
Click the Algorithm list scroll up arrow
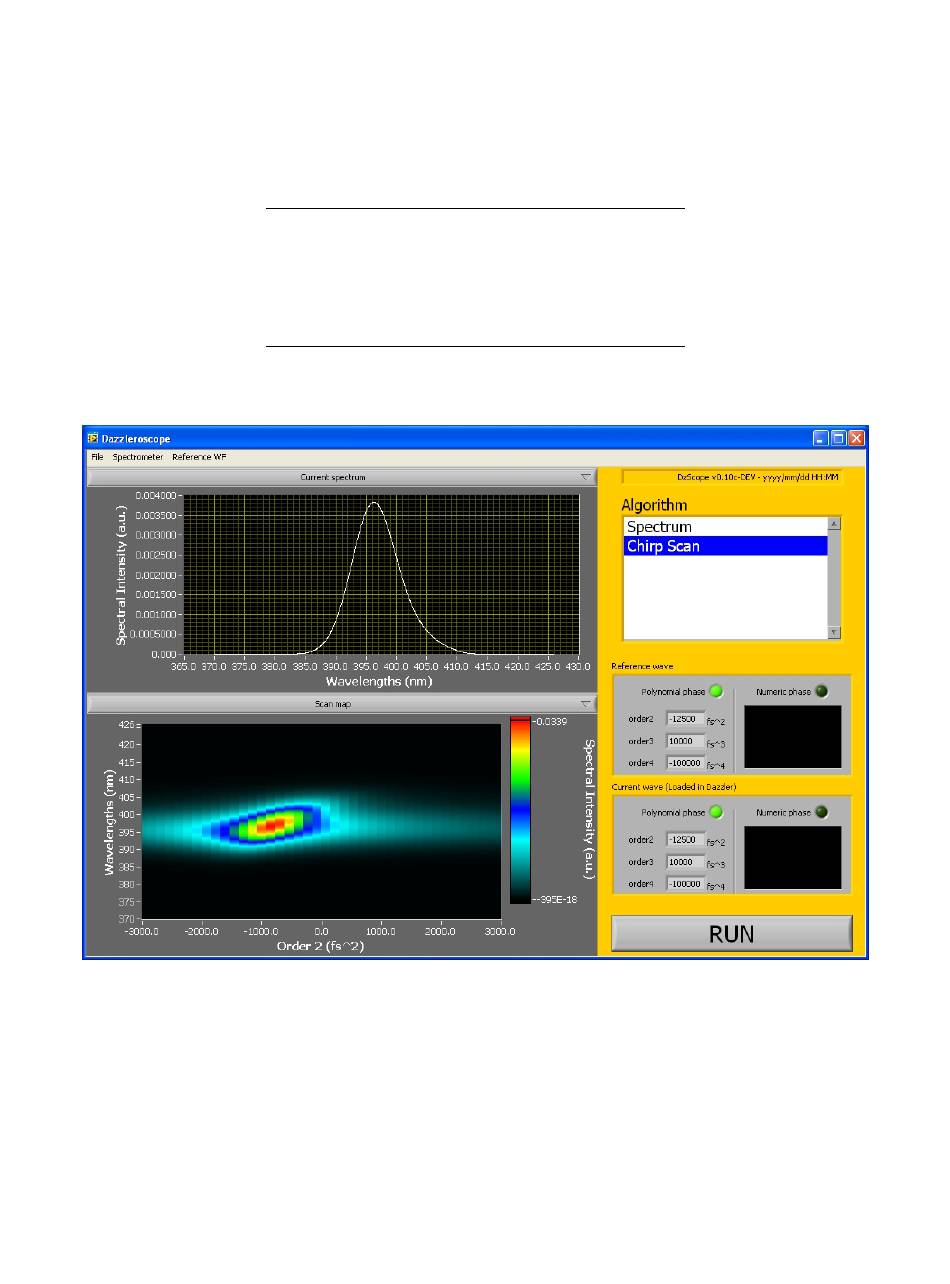point(834,523)
